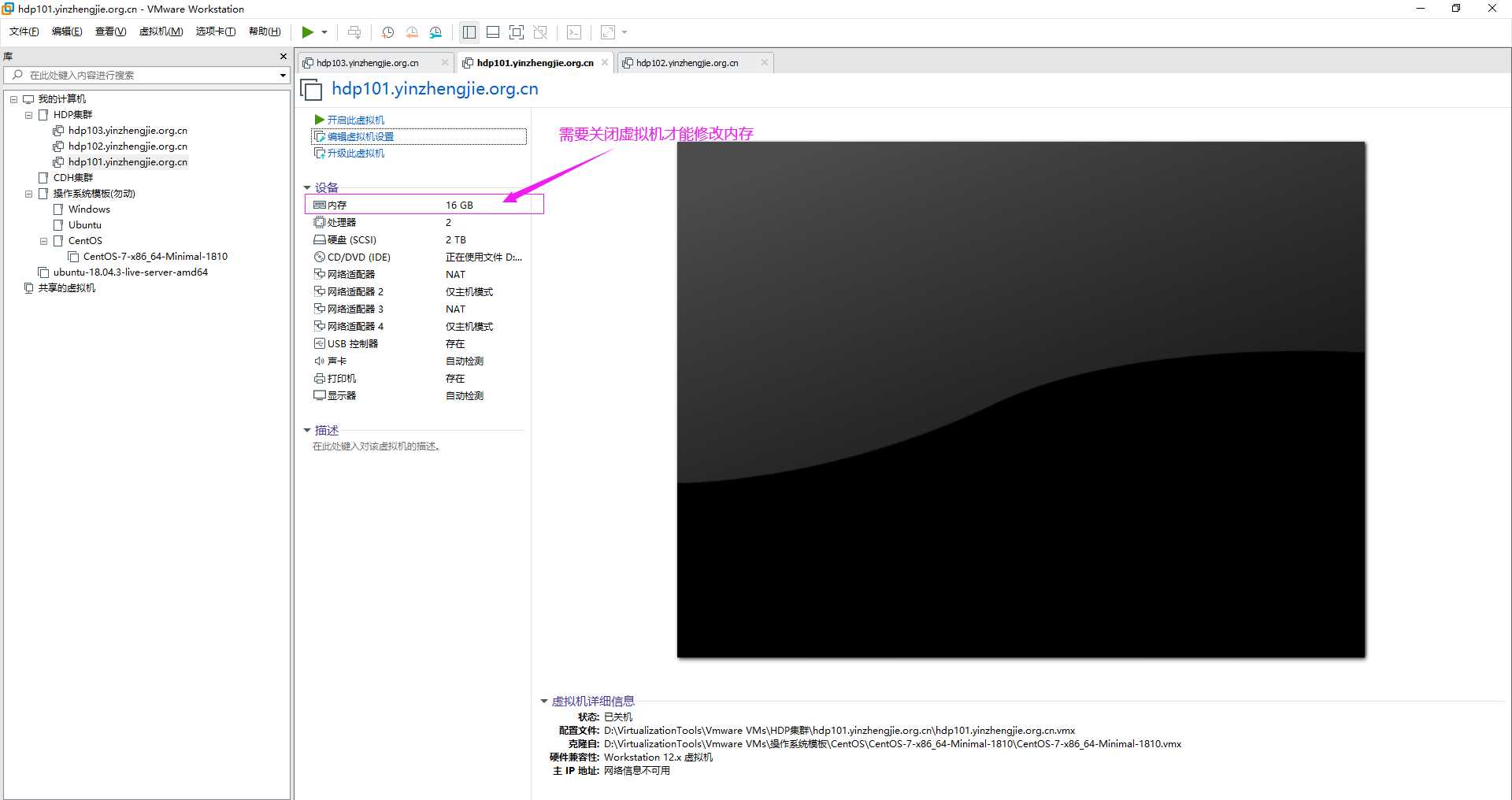Open the 选项卡(T) menu
The width and height of the screenshot is (1512, 800).
pos(216,31)
